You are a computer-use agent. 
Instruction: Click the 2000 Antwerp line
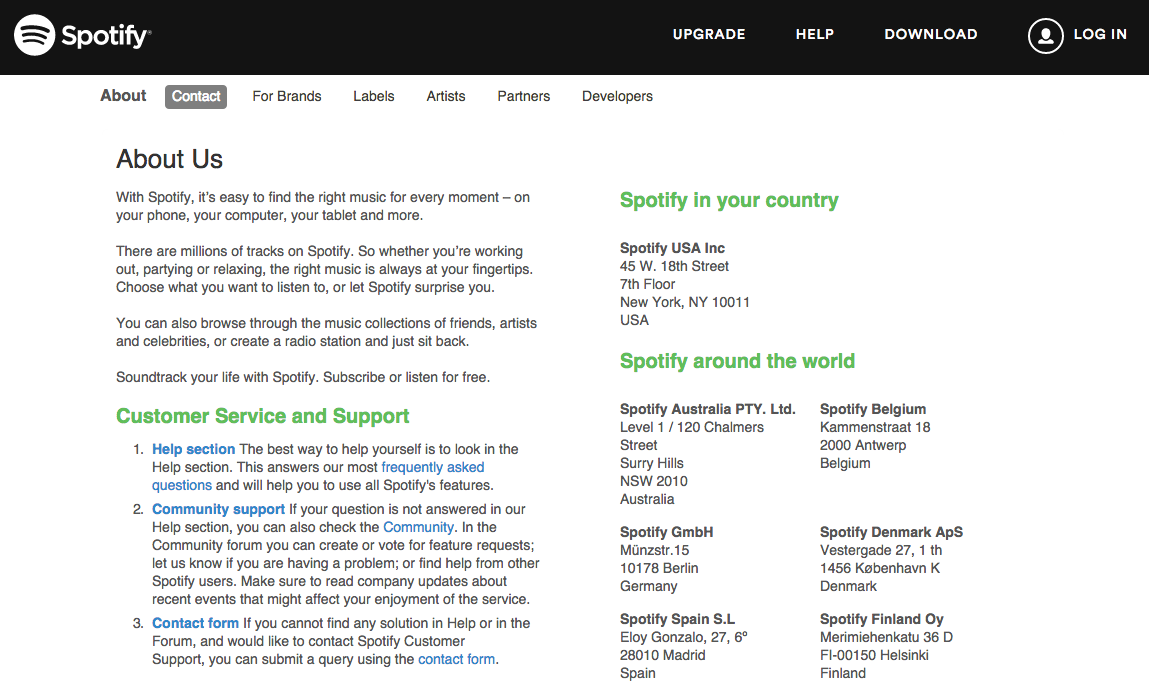(862, 446)
